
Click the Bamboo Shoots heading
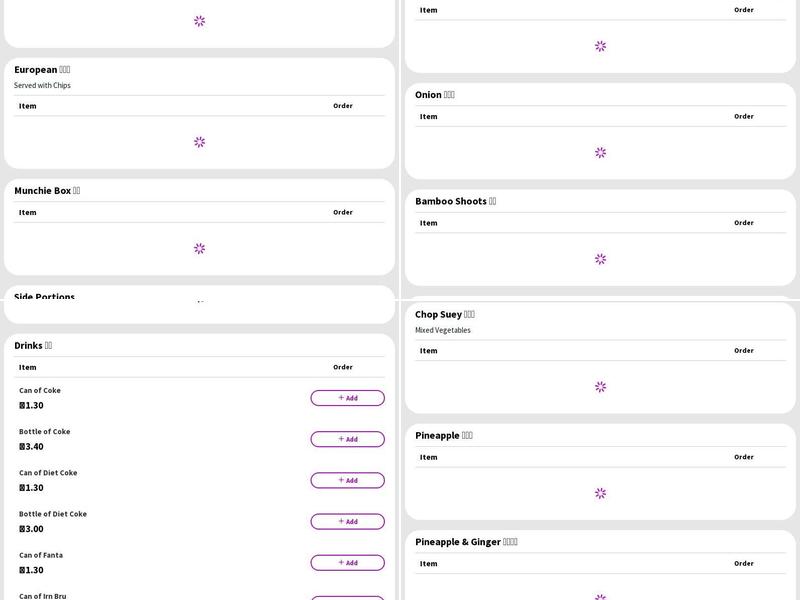(455, 201)
